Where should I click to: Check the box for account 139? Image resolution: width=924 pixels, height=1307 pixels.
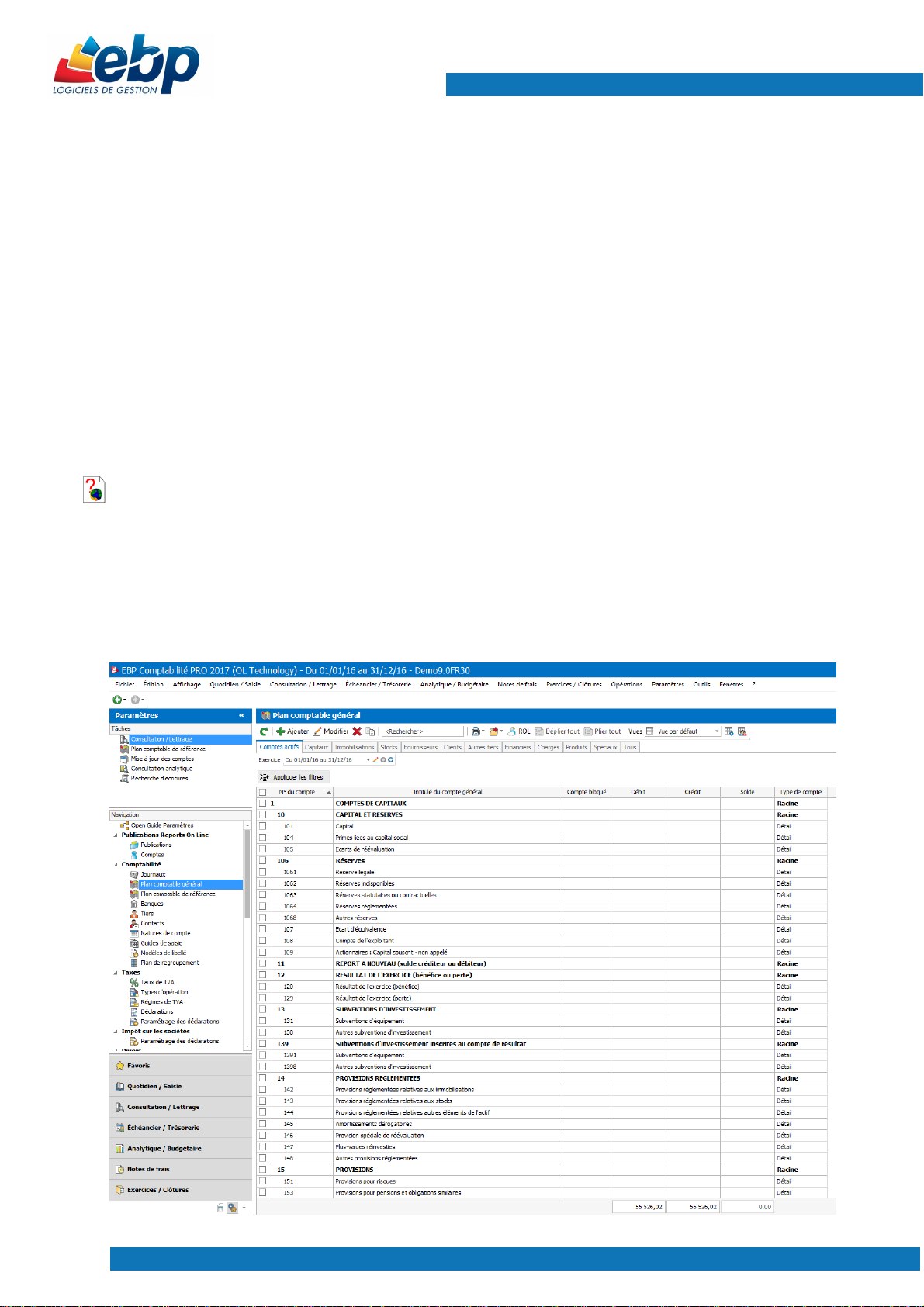262,1044
